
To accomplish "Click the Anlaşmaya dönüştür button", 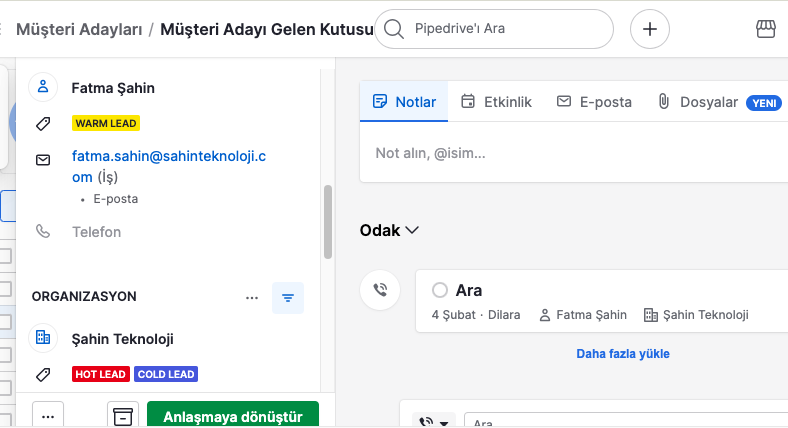I will point(232,416).
